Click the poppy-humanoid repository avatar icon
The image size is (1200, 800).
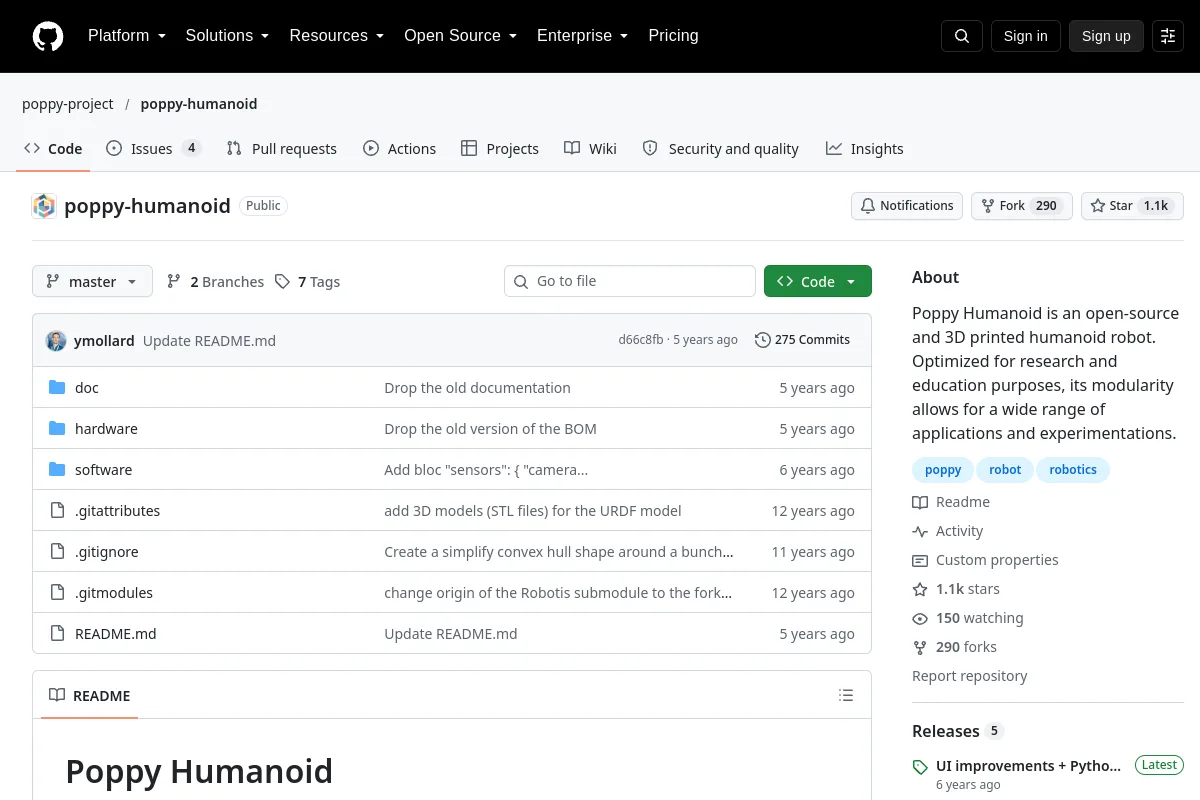(x=44, y=206)
